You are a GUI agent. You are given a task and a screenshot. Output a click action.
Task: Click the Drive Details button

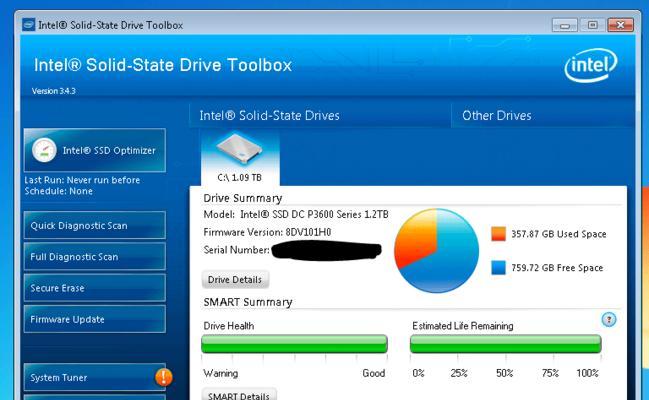tap(235, 280)
